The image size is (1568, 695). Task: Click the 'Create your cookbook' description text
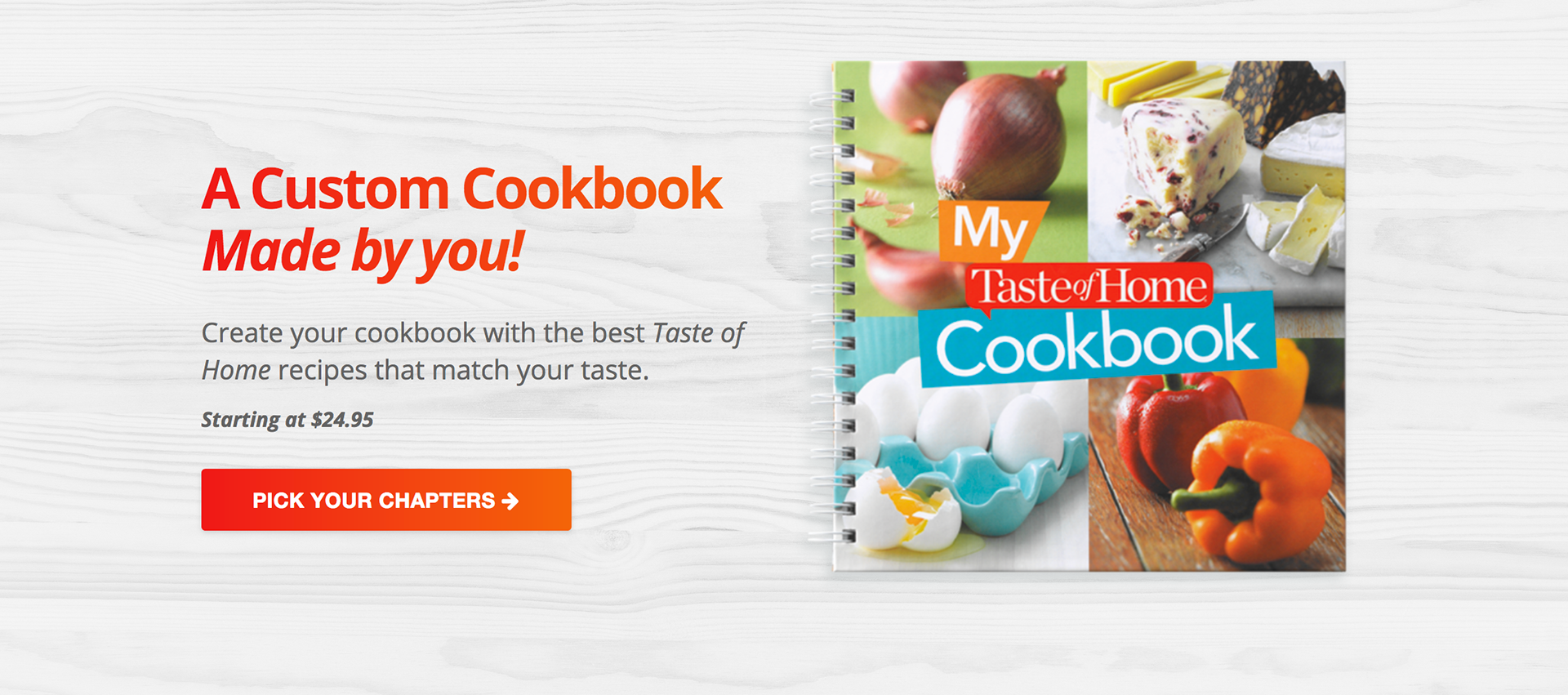tap(473, 351)
